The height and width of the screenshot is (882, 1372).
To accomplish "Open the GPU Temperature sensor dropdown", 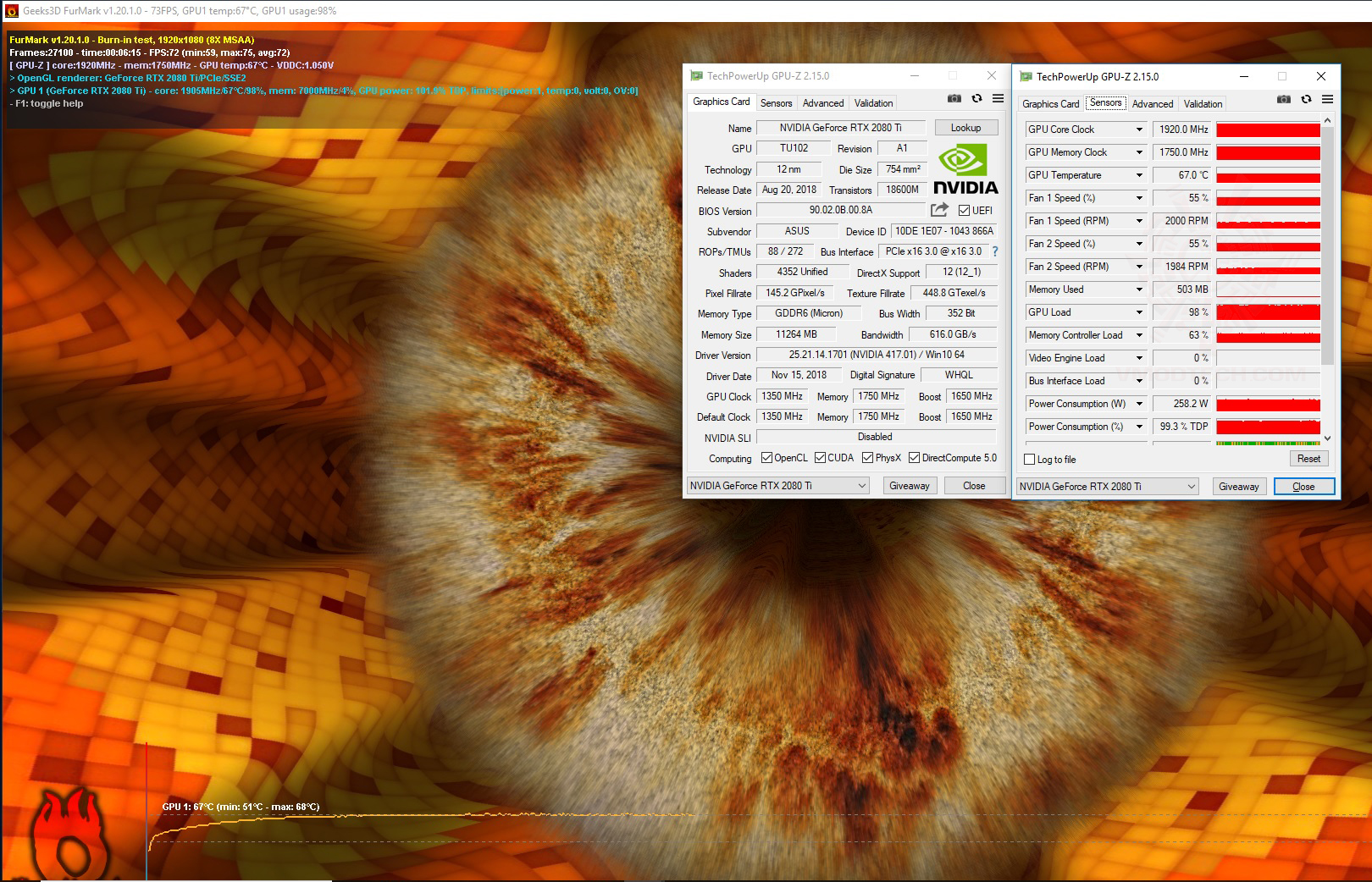I will pyautogui.click(x=1139, y=175).
